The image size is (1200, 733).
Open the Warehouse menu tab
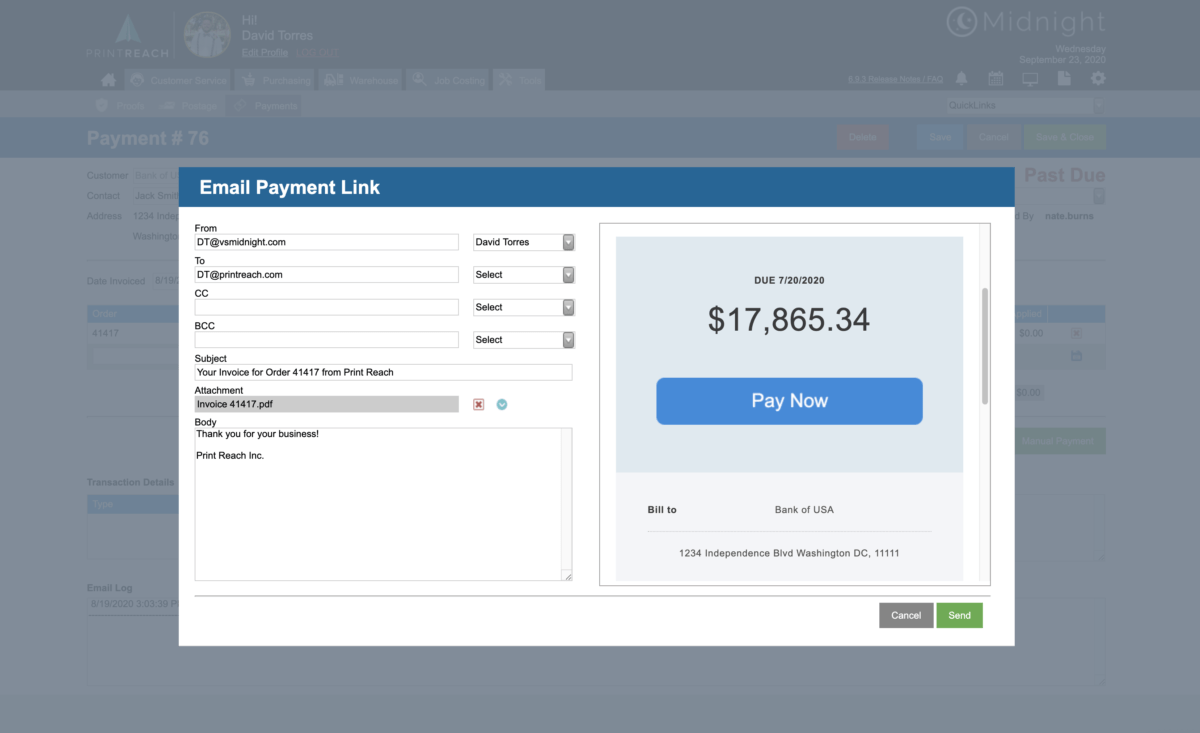pos(360,79)
